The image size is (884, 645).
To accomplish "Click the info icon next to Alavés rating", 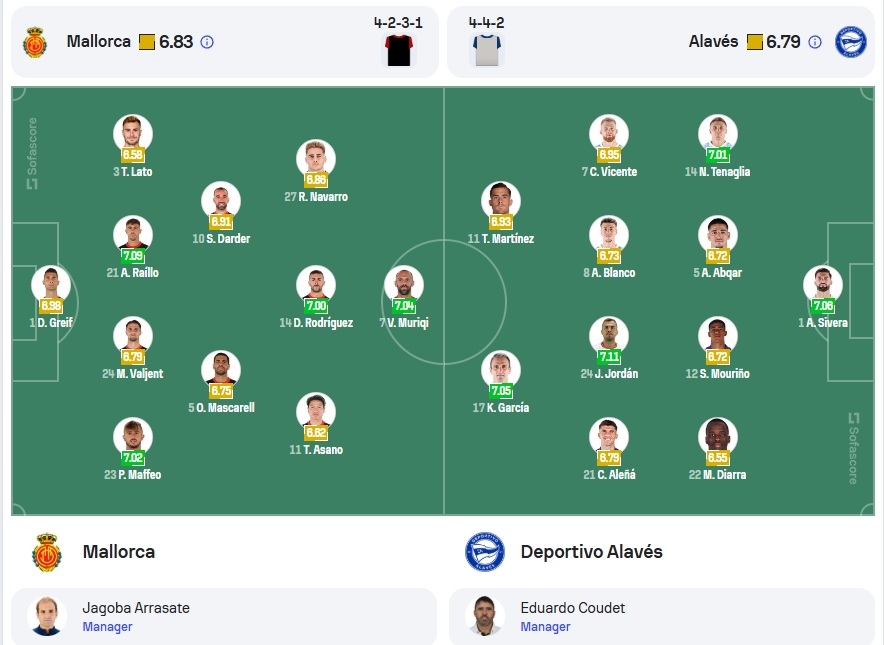I will 815,42.
